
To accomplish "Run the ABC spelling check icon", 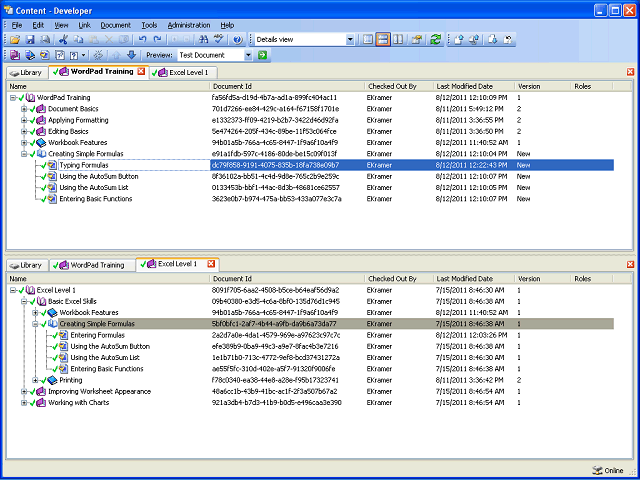I will (x=219, y=40).
